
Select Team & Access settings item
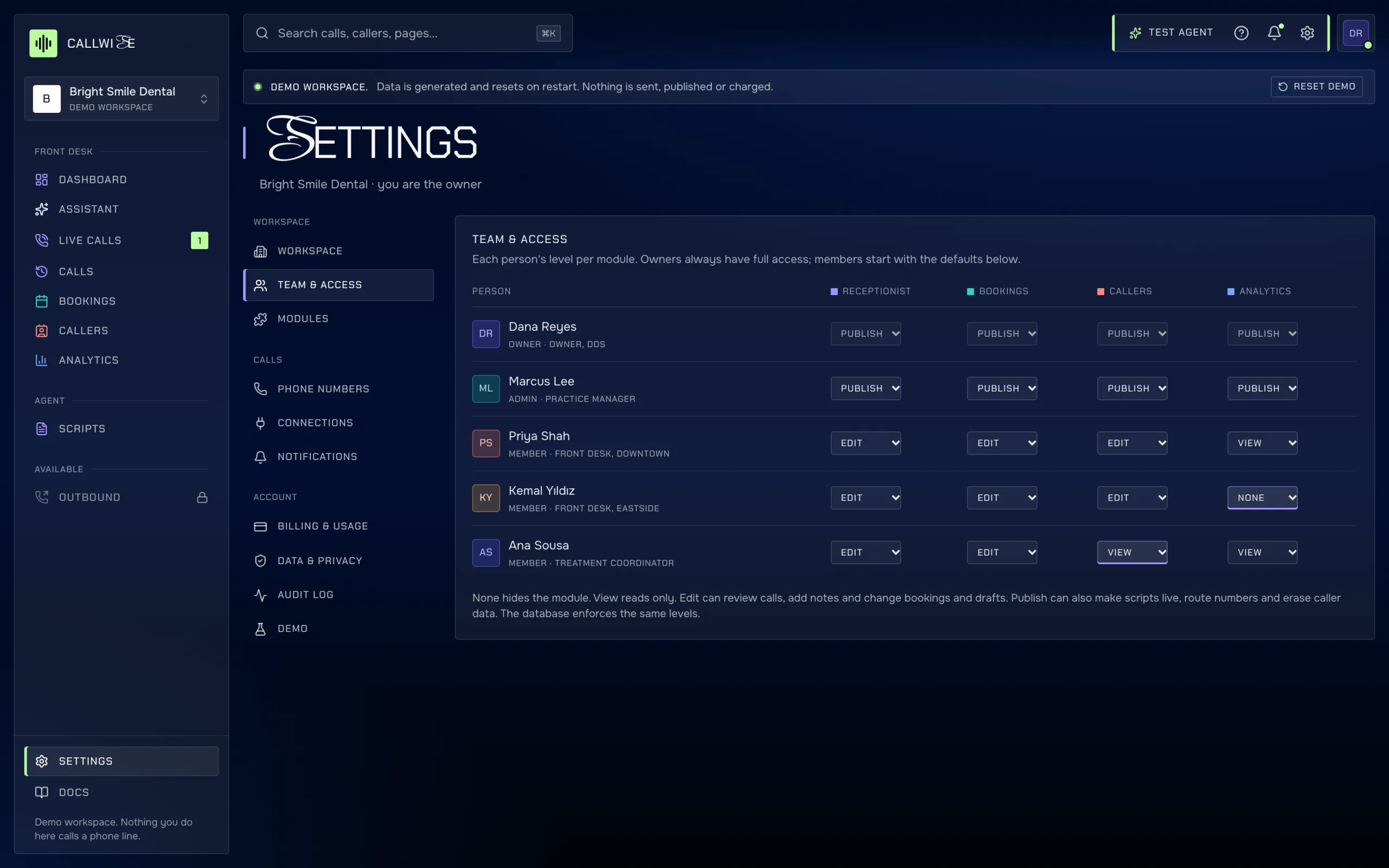click(x=338, y=285)
